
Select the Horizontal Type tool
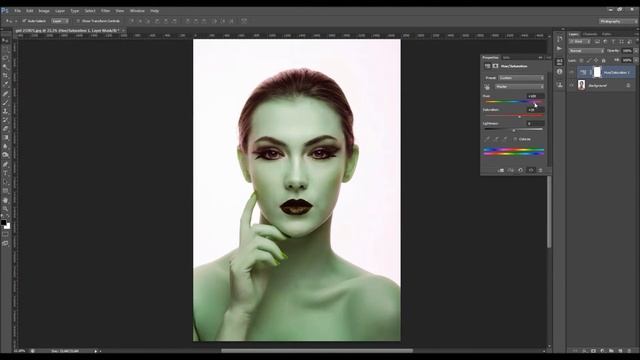[5, 173]
